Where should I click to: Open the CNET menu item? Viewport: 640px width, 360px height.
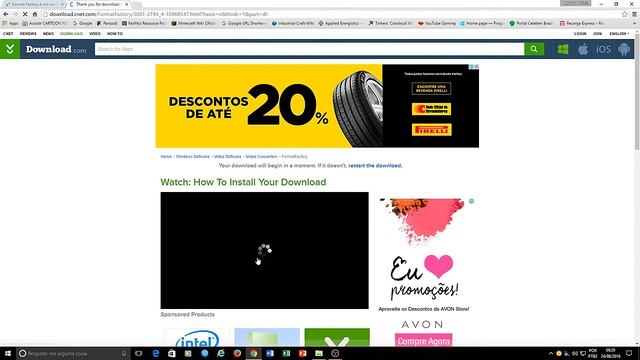[8, 34]
